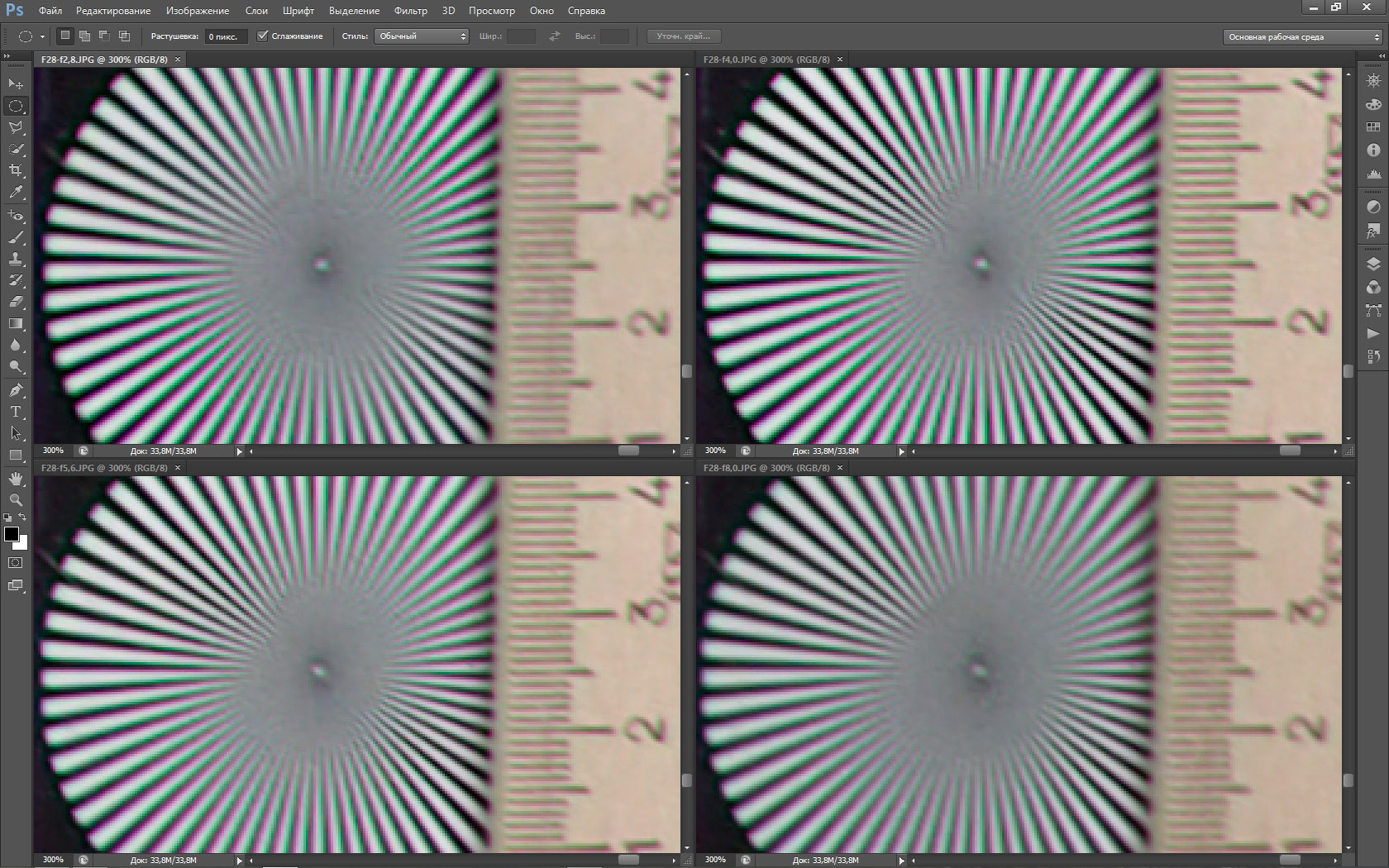The height and width of the screenshot is (868, 1389).
Task: Expand the right panel dock double arrow
Action: pos(1382,55)
